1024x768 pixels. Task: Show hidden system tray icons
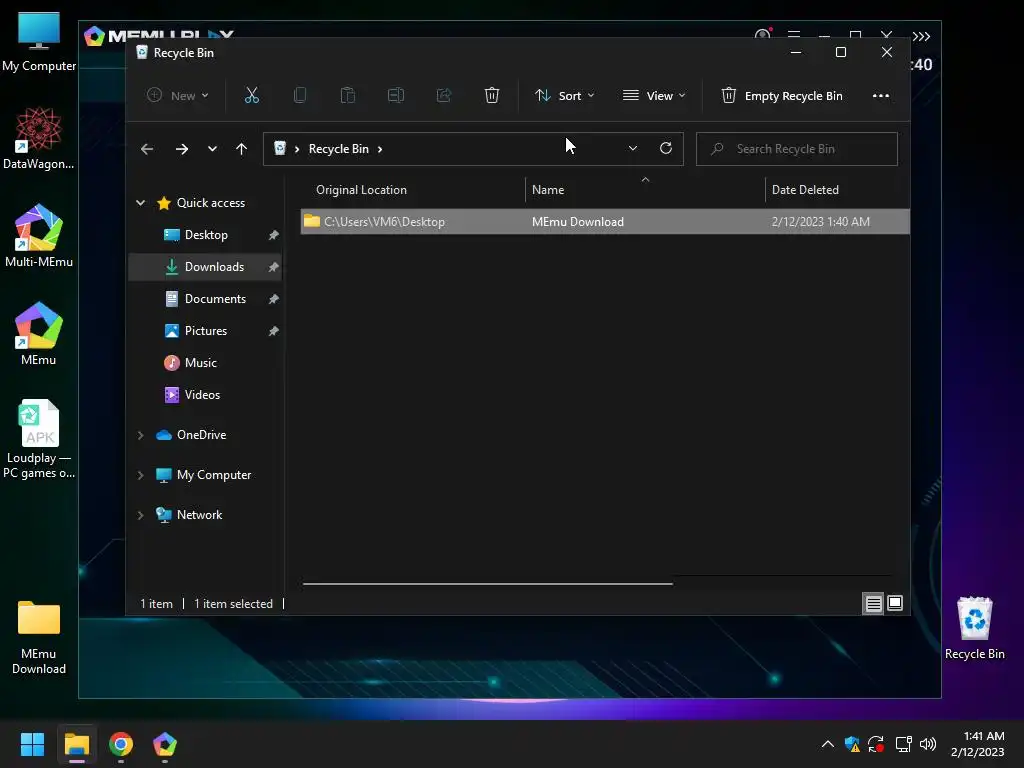click(827, 744)
